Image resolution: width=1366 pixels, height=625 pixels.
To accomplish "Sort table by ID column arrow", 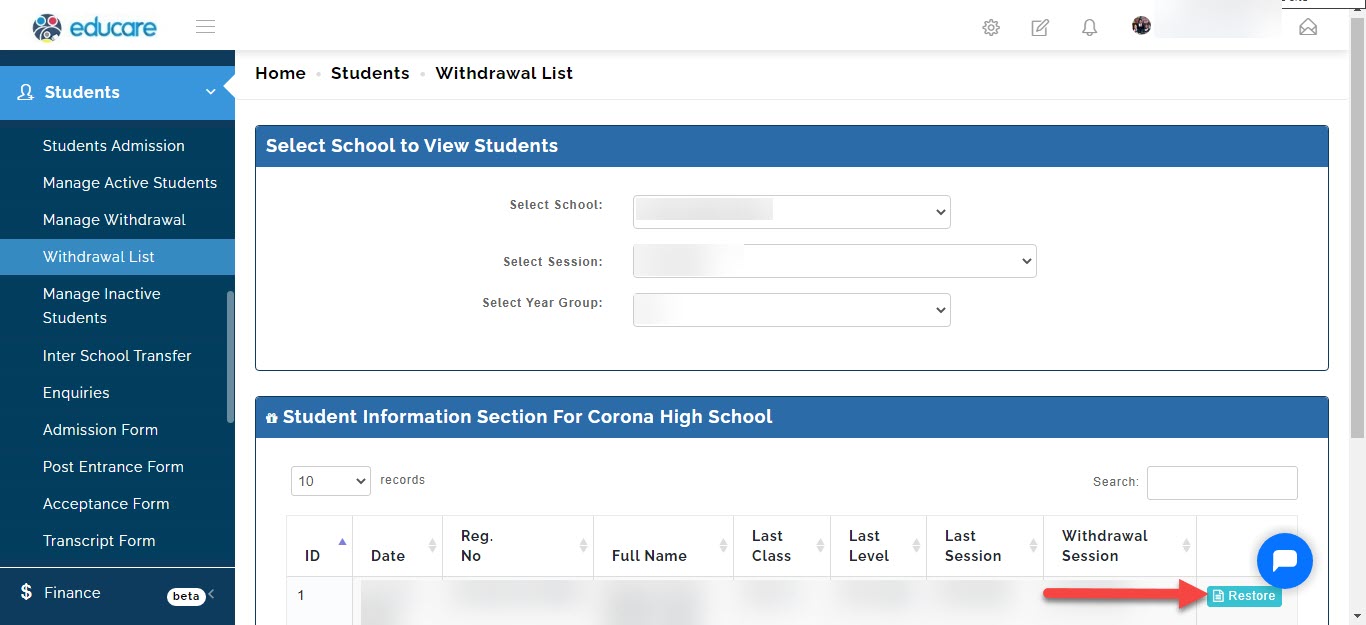I will tap(343, 541).
